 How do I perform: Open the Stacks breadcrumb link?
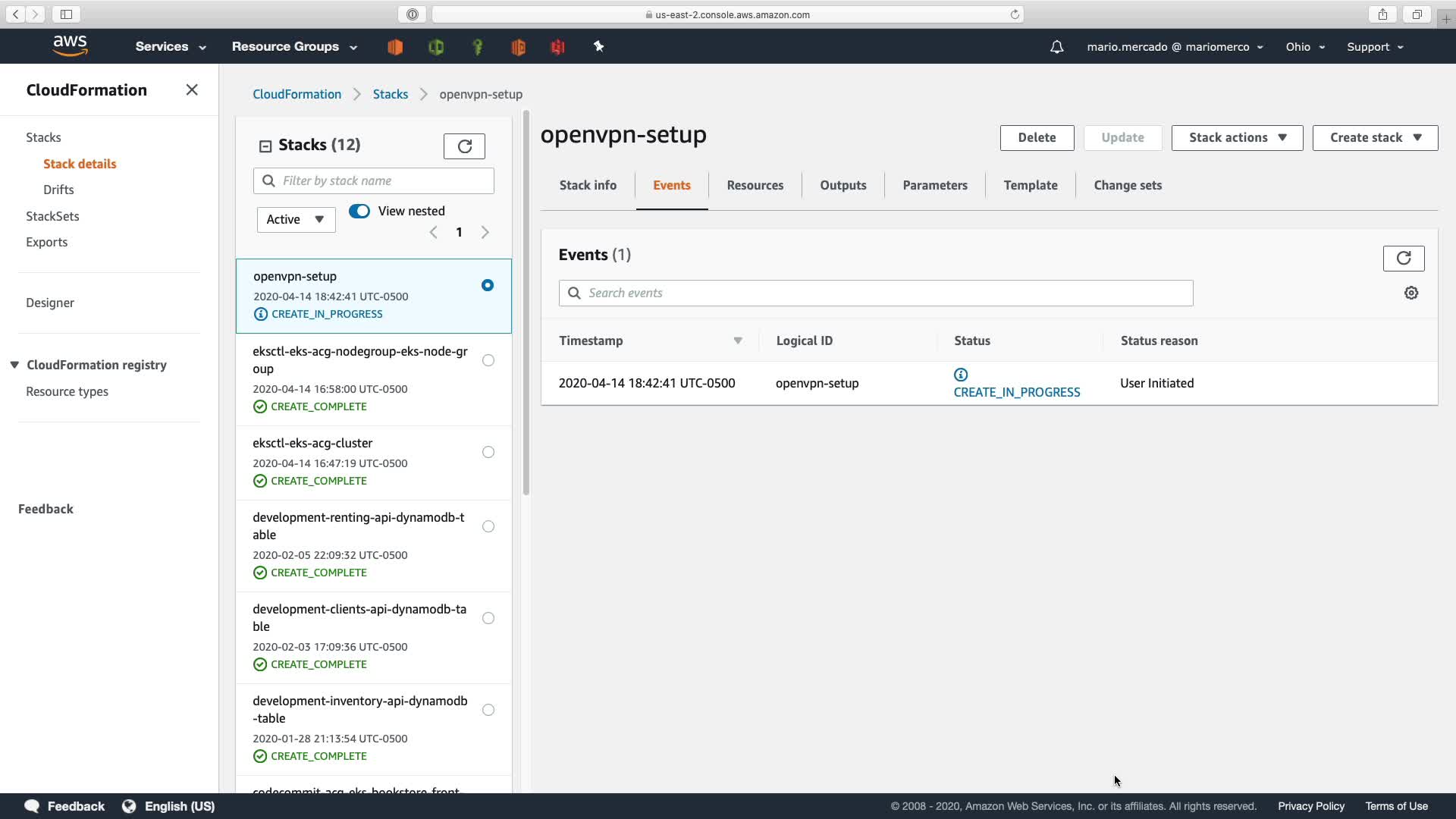click(x=390, y=95)
